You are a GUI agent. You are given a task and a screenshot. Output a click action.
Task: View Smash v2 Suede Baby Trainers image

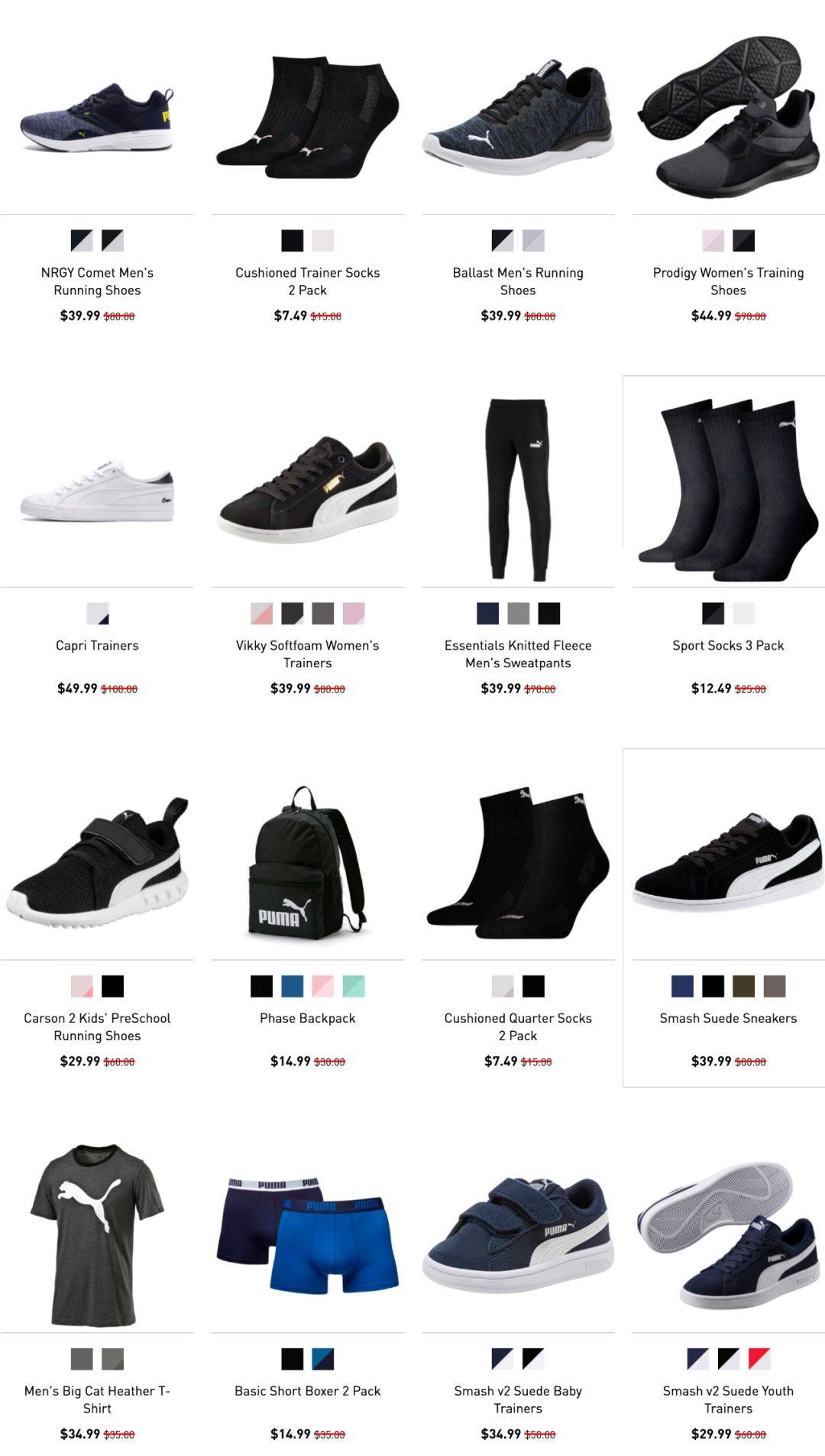(518, 1235)
